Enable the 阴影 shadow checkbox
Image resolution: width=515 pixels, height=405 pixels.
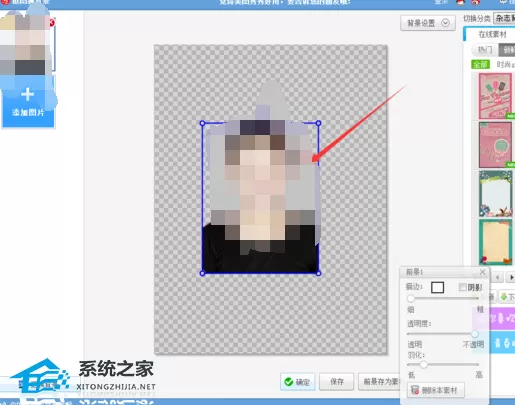point(462,287)
